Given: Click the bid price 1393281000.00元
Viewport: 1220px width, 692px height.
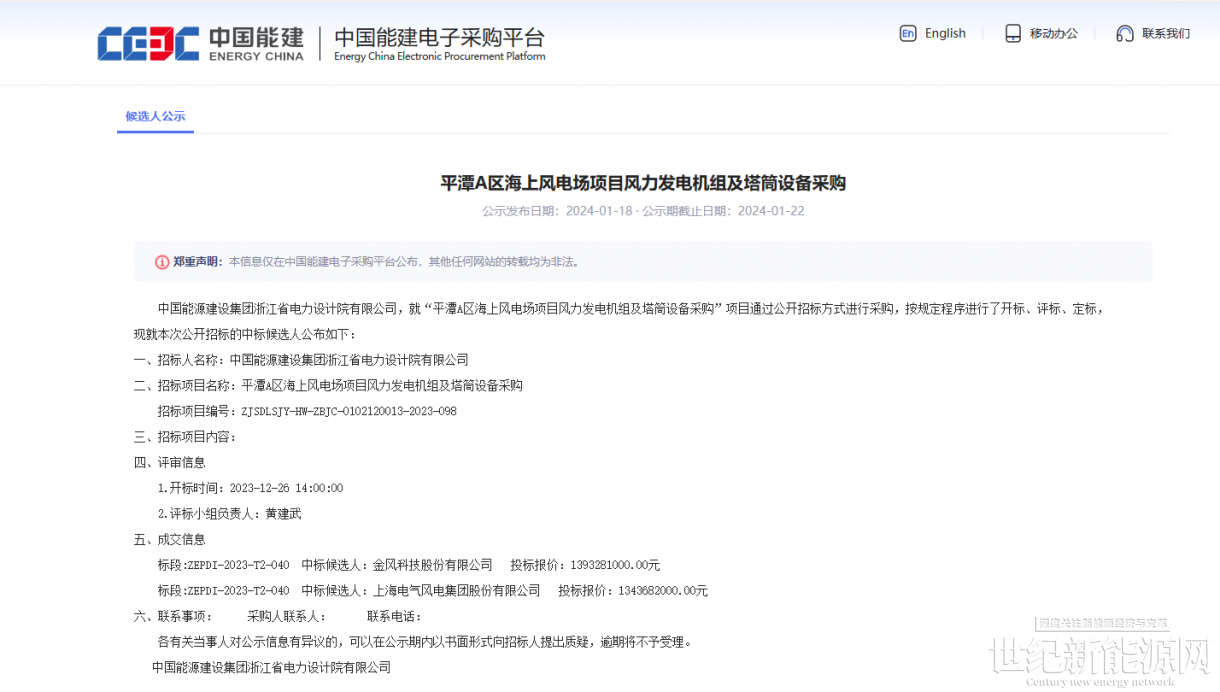Looking at the screenshot, I should tap(613, 565).
